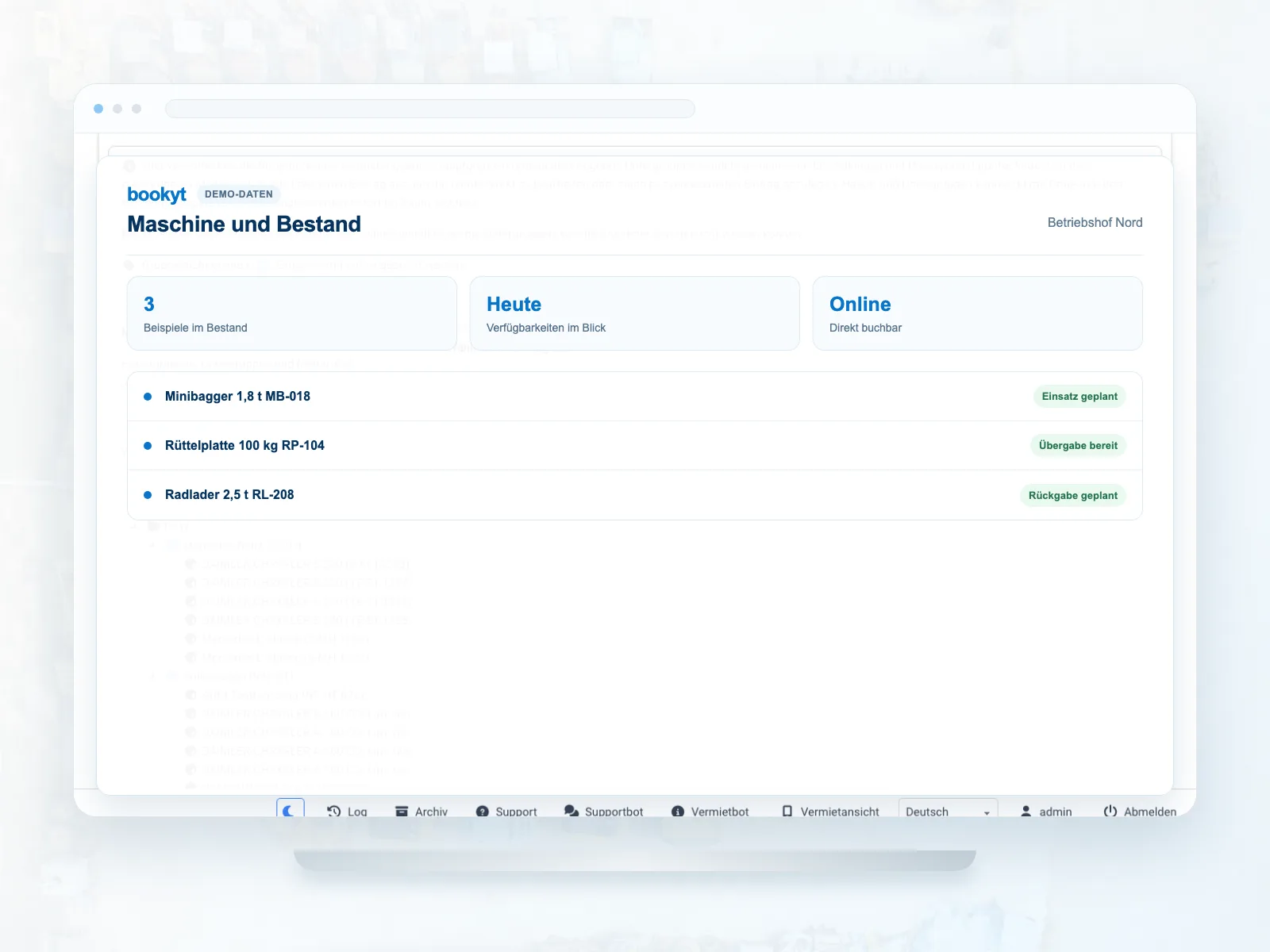
Task: Click the admin user icon
Action: click(1026, 811)
